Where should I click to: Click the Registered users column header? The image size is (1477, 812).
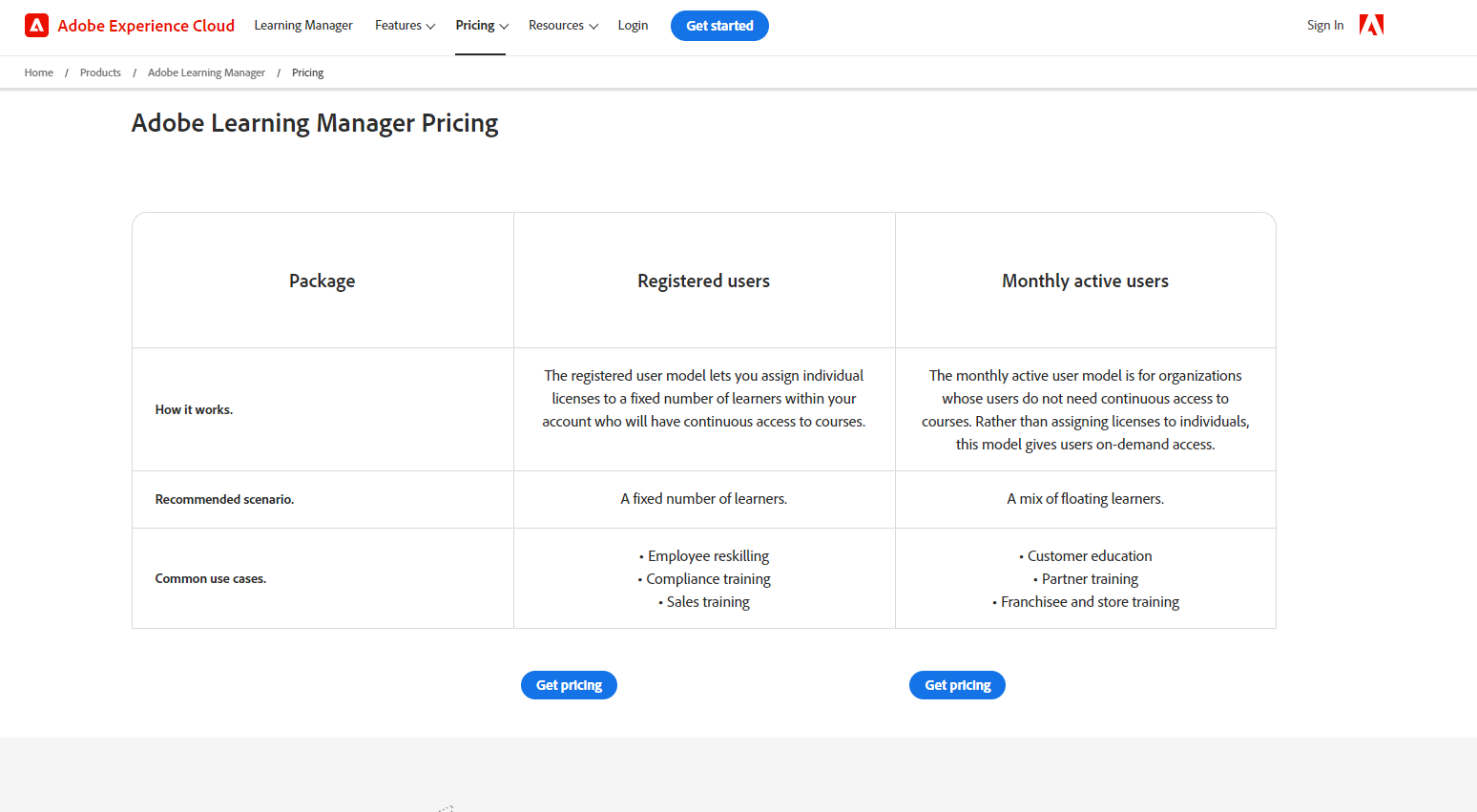pos(704,281)
